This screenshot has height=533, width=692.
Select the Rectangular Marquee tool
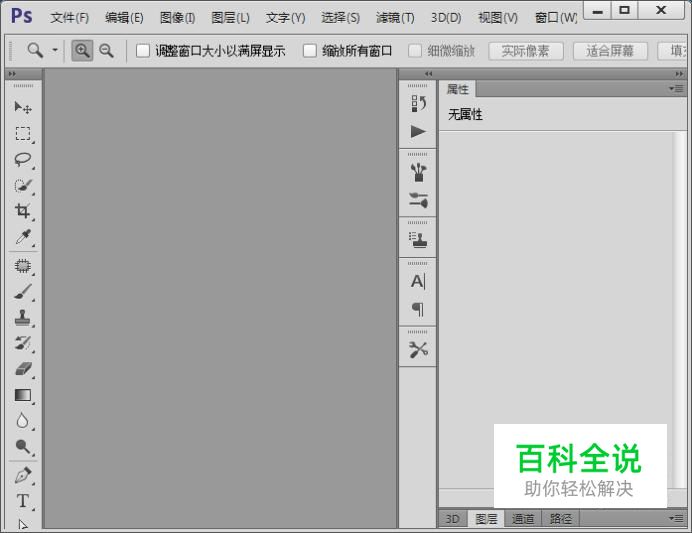click(23, 133)
